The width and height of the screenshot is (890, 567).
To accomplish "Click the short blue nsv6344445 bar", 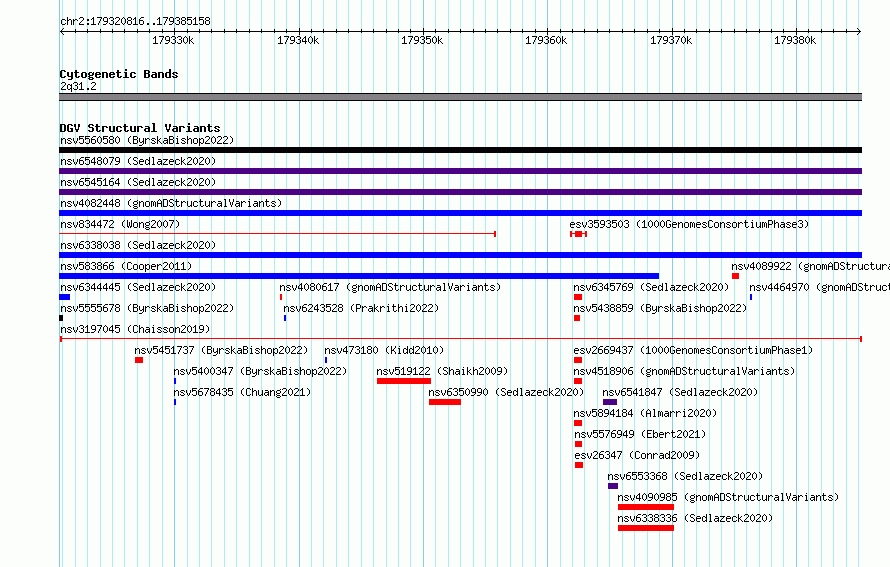I will [x=65, y=297].
